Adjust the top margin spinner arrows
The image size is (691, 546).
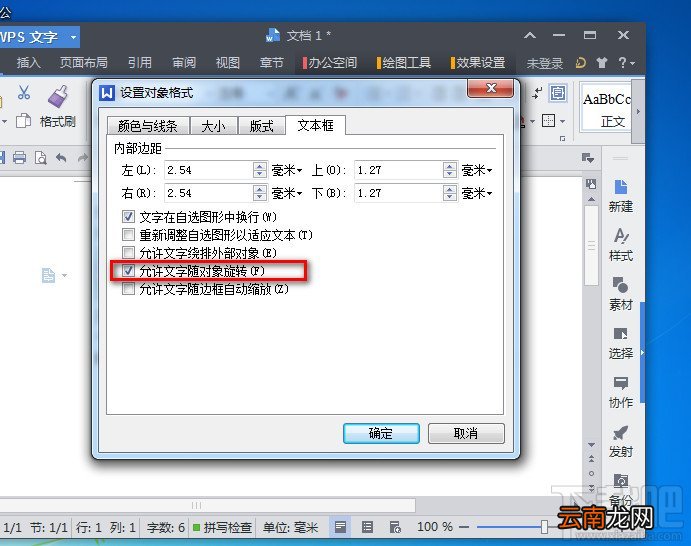[x=450, y=170]
